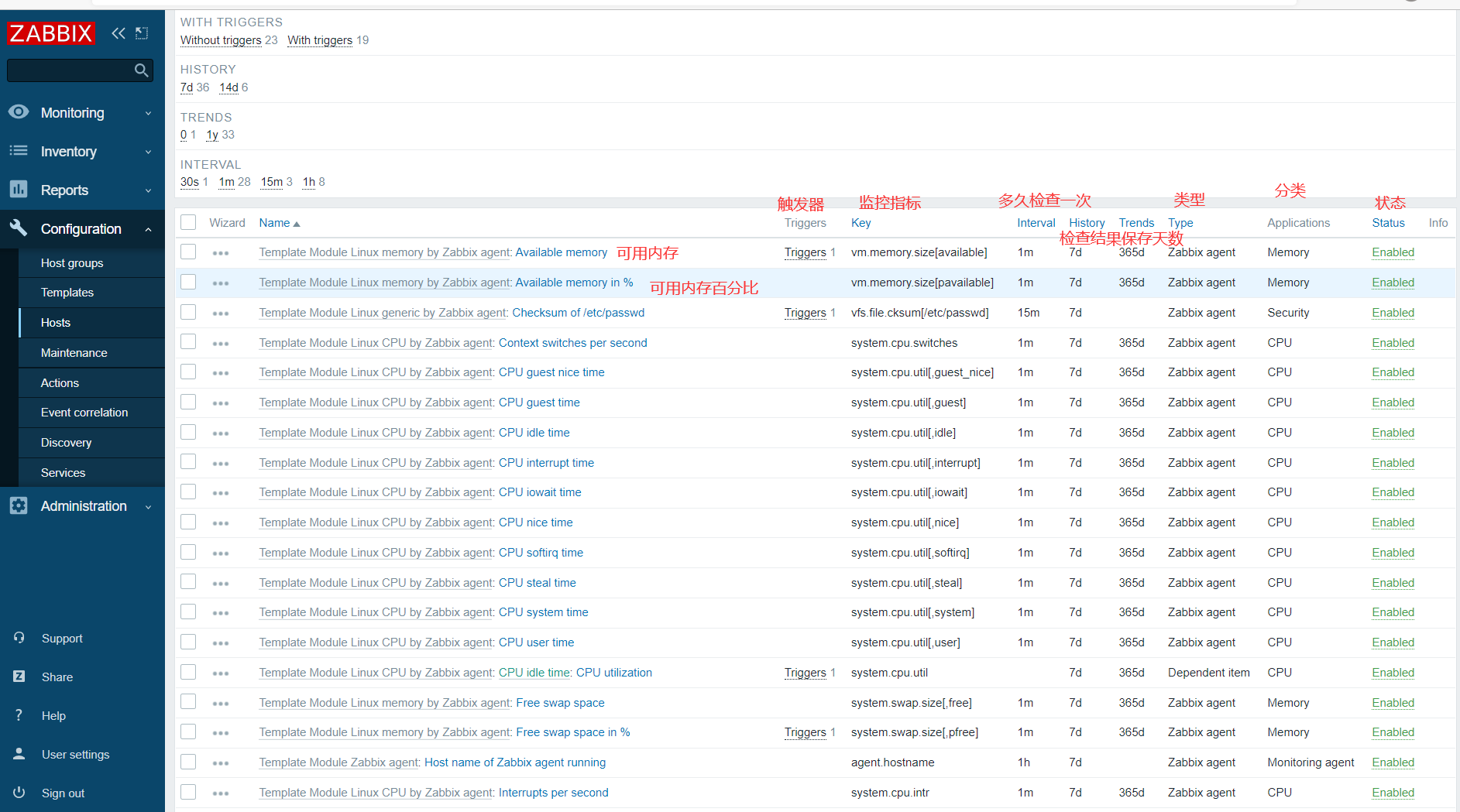Click the Configuration wrench icon
The height and width of the screenshot is (812, 1460).
(19, 228)
